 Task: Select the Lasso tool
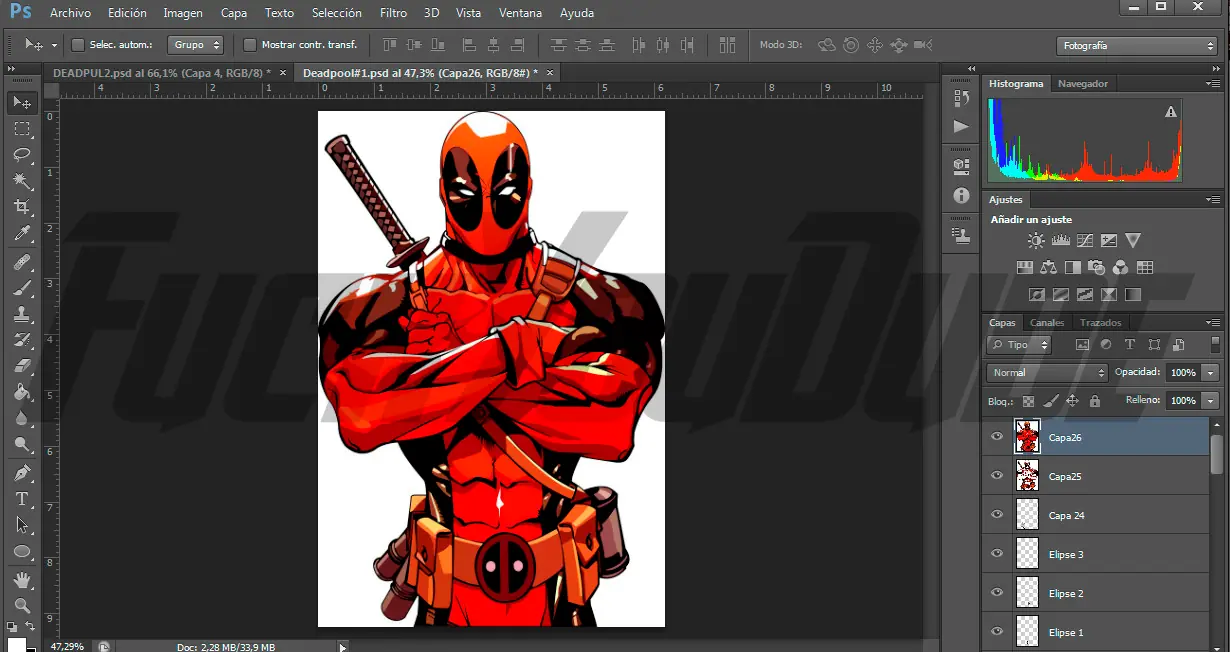click(x=22, y=155)
